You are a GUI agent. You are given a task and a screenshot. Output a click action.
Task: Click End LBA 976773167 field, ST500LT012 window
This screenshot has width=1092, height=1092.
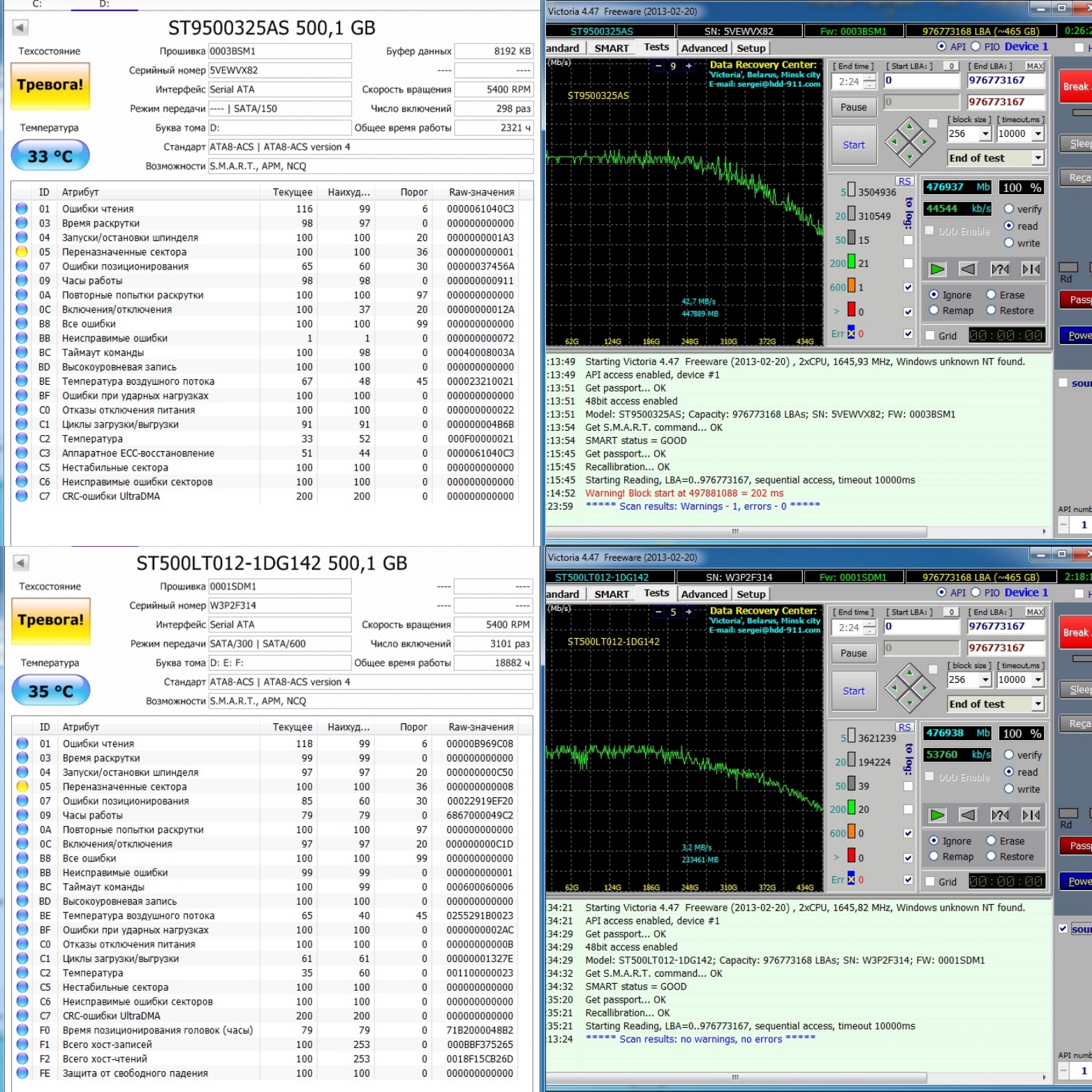coord(1005,626)
